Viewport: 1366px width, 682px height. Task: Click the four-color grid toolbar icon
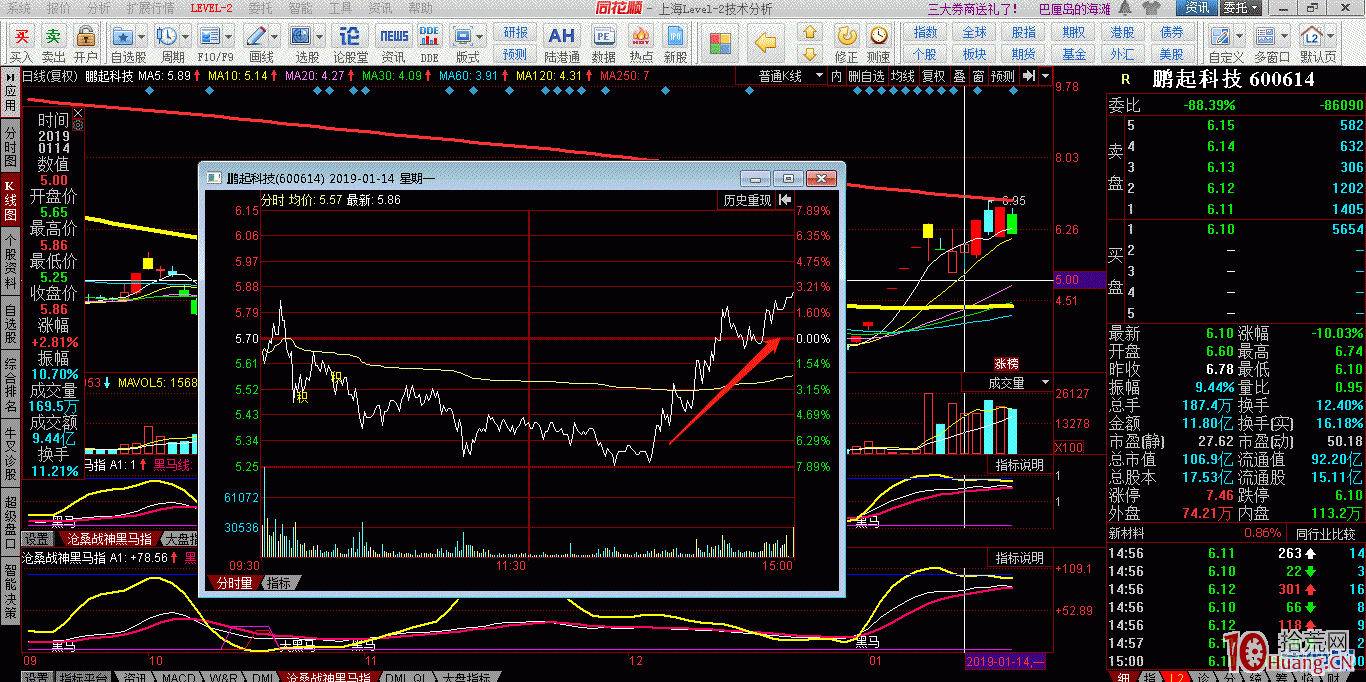tap(721, 43)
